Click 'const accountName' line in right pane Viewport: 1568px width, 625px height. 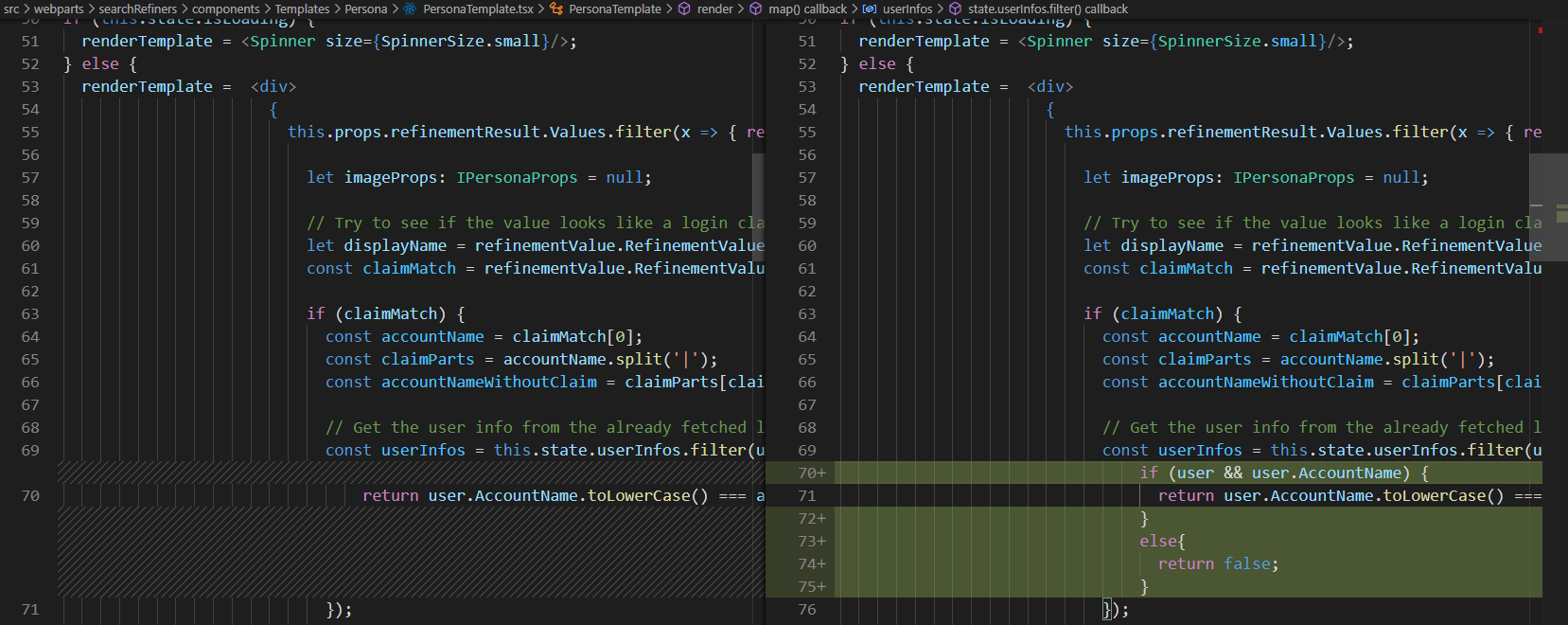coord(1260,336)
